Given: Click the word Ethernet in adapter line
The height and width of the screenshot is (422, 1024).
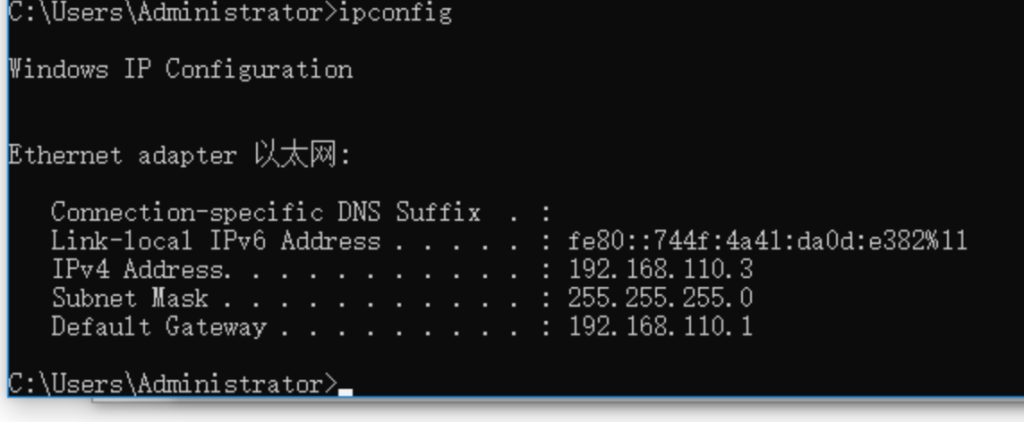Looking at the screenshot, I should (x=64, y=156).
